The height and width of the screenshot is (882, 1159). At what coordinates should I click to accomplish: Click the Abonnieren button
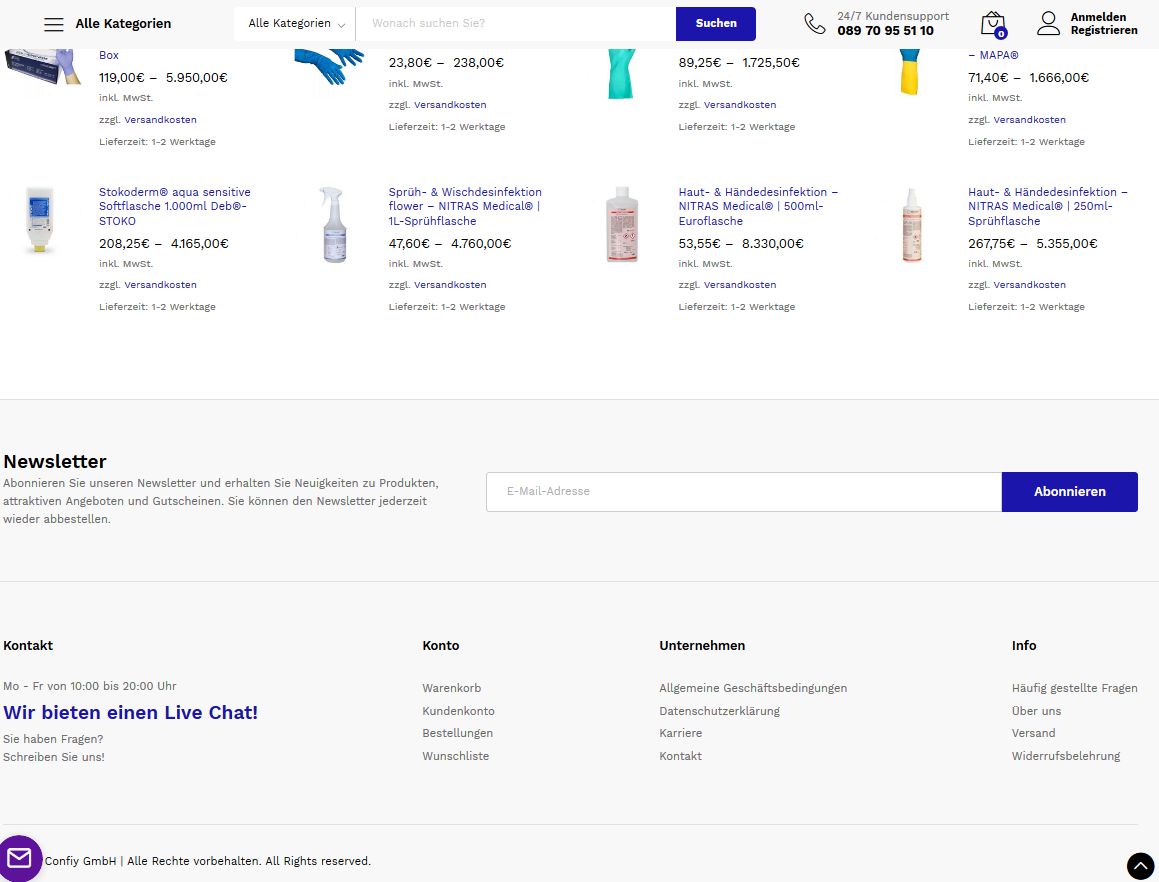tap(1070, 492)
